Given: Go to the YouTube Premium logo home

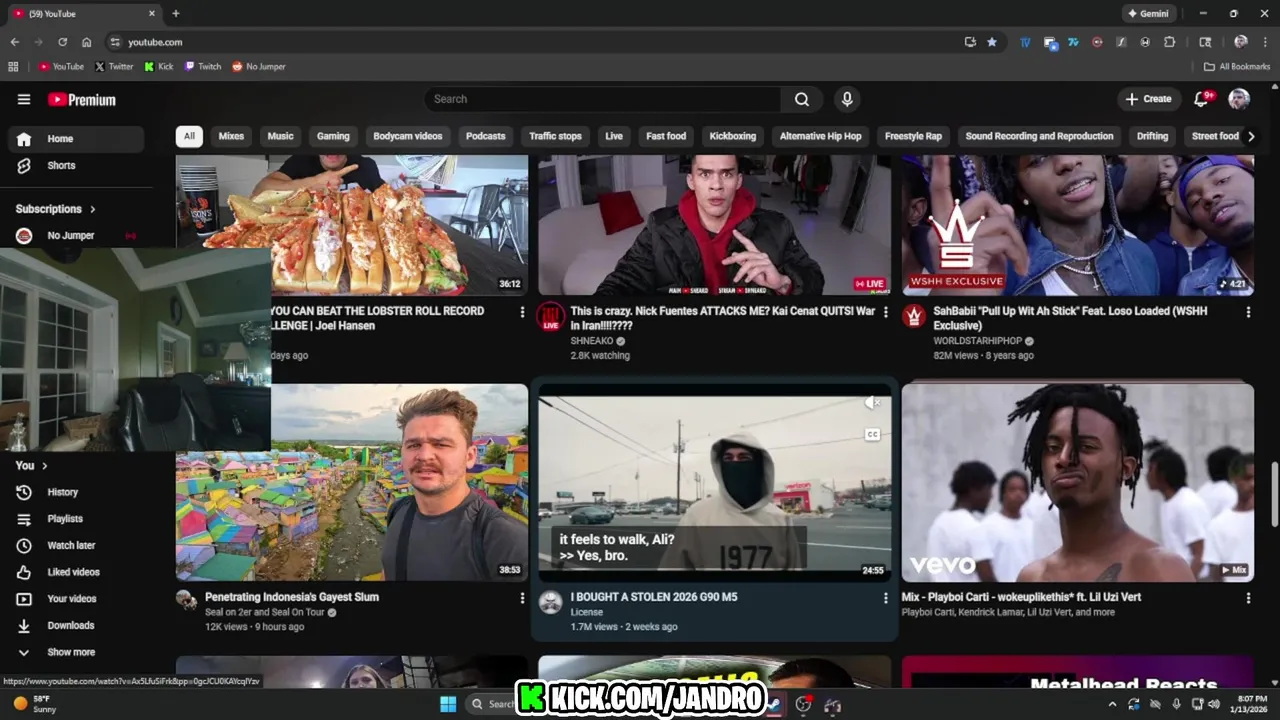Looking at the screenshot, I should pos(82,99).
